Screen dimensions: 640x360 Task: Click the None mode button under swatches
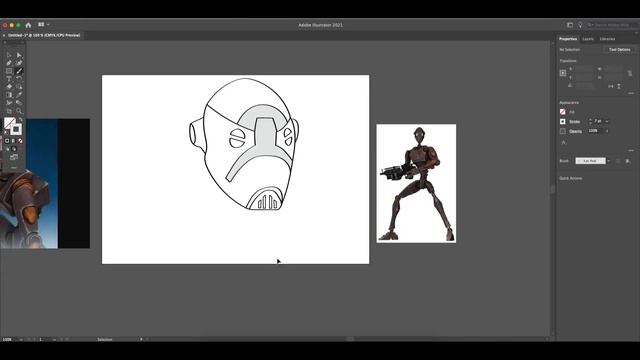[x=20, y=141]
